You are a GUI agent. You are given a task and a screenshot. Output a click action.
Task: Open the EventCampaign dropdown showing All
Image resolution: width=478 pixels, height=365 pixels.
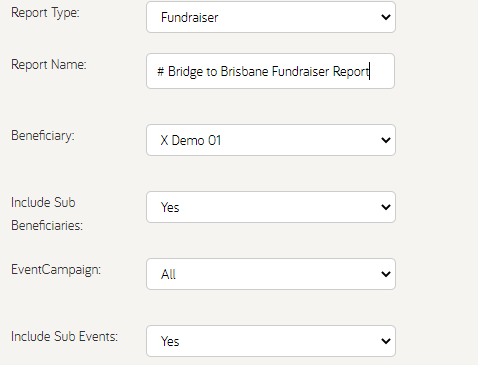[x=271, y=274]
